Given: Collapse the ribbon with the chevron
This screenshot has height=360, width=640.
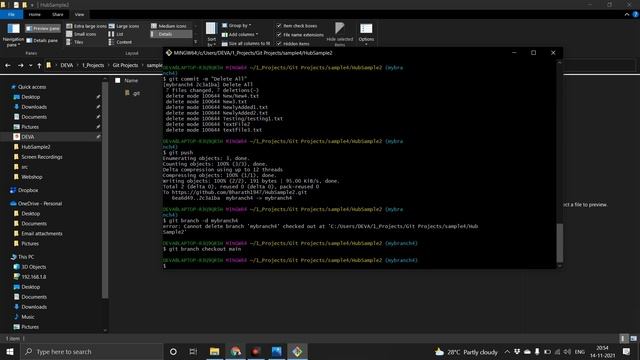Looking at the screenshot, I should [x=627, y=14].
